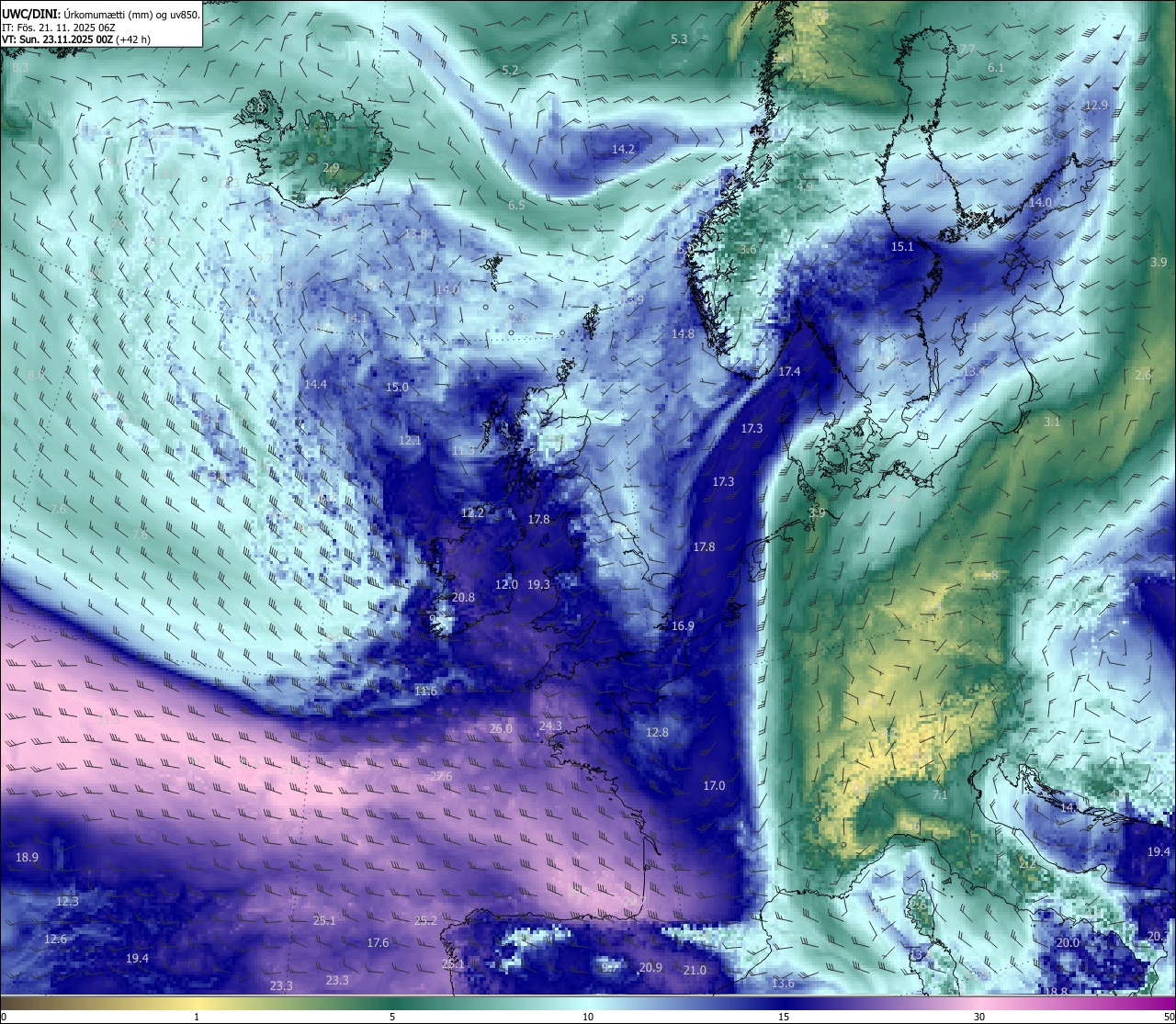This screenshot has width=1176, height=1024.
Task: Click the '14.8' value off southwest Norway
Action: (683, 334)
